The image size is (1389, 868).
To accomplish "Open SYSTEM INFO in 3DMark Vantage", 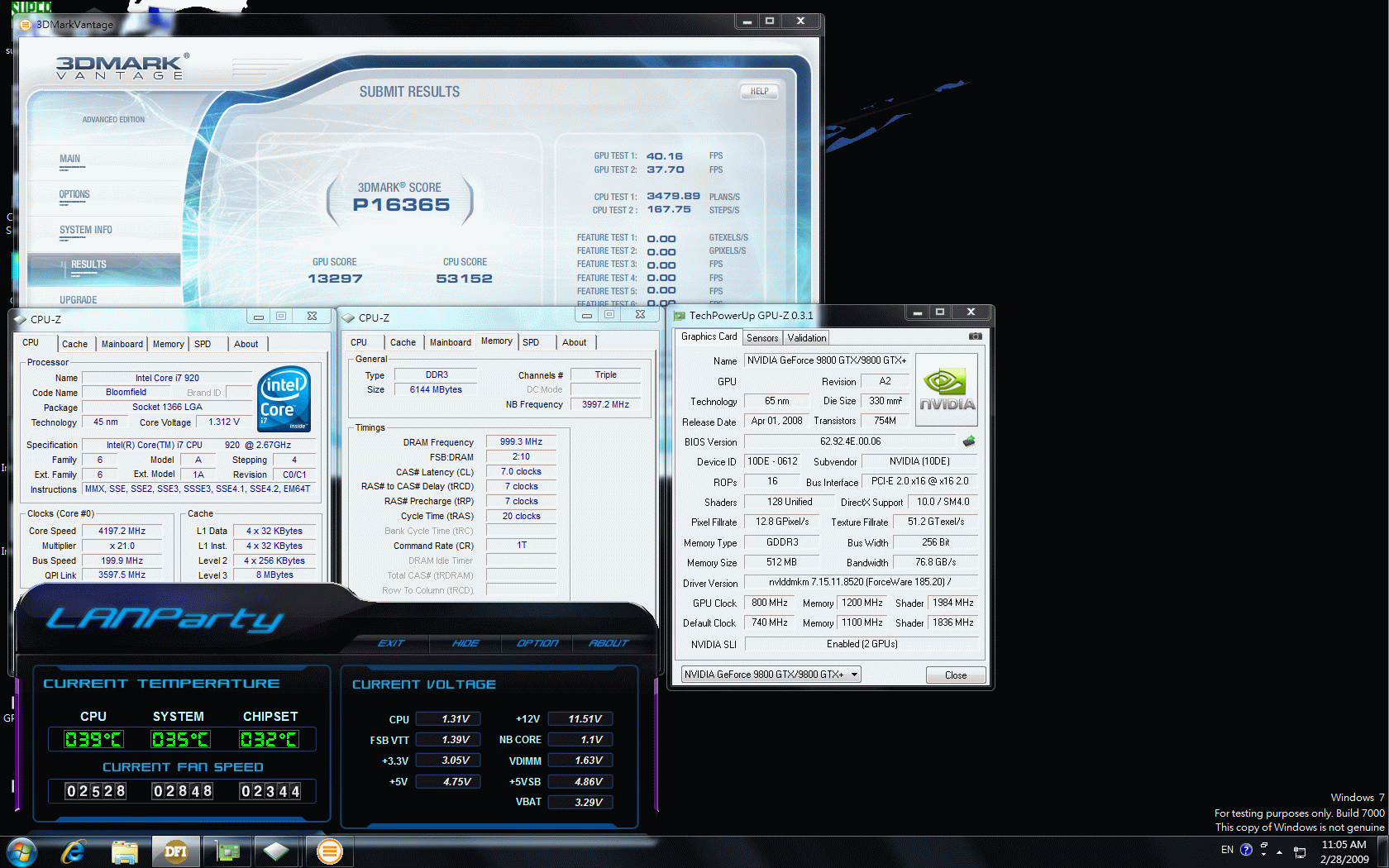I will 86,231.
